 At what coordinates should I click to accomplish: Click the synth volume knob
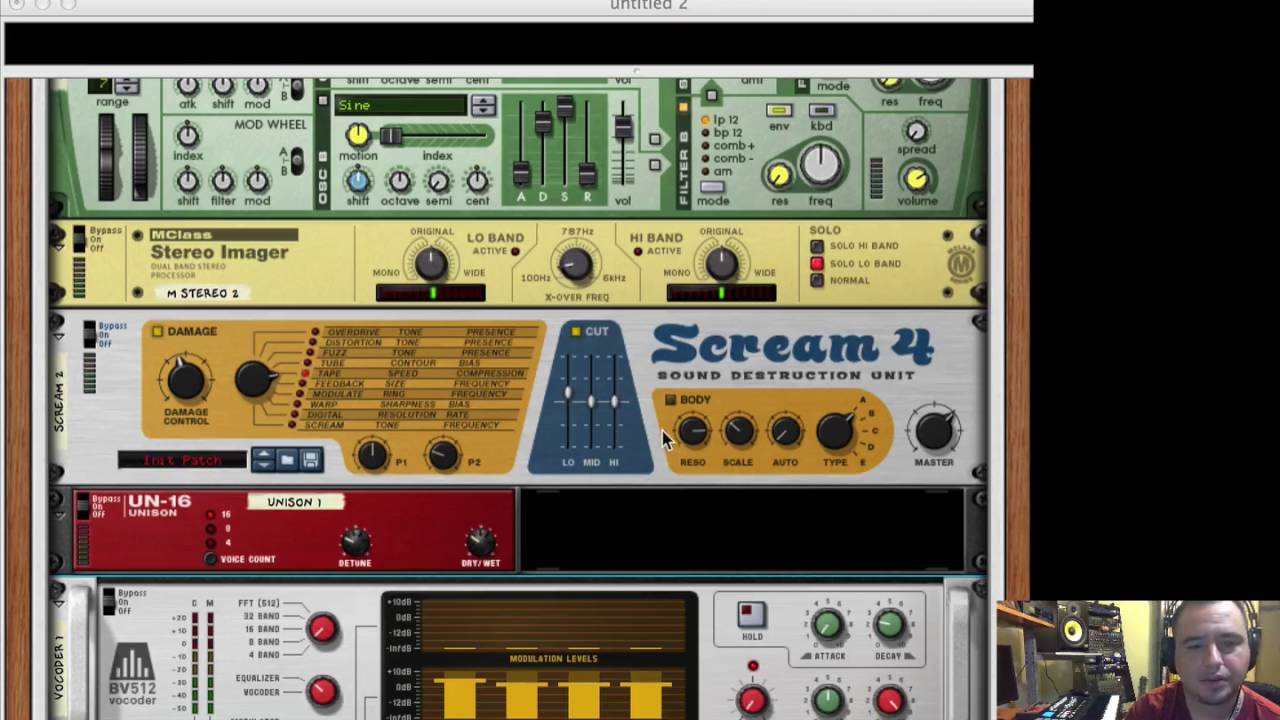(917, 179)
